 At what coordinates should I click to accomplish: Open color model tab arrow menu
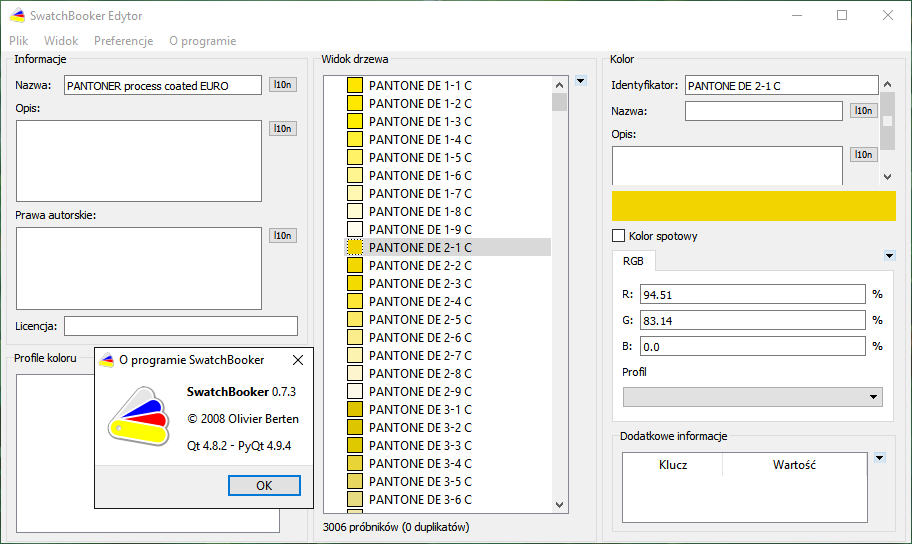[x=889, y=255]
